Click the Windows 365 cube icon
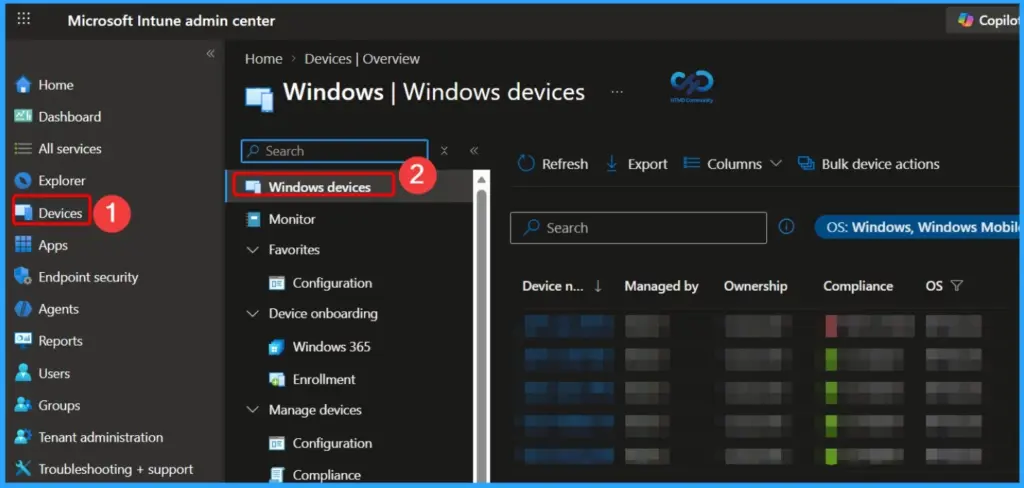The width and height of the screenshot is (1024, 488). (277, 347)
